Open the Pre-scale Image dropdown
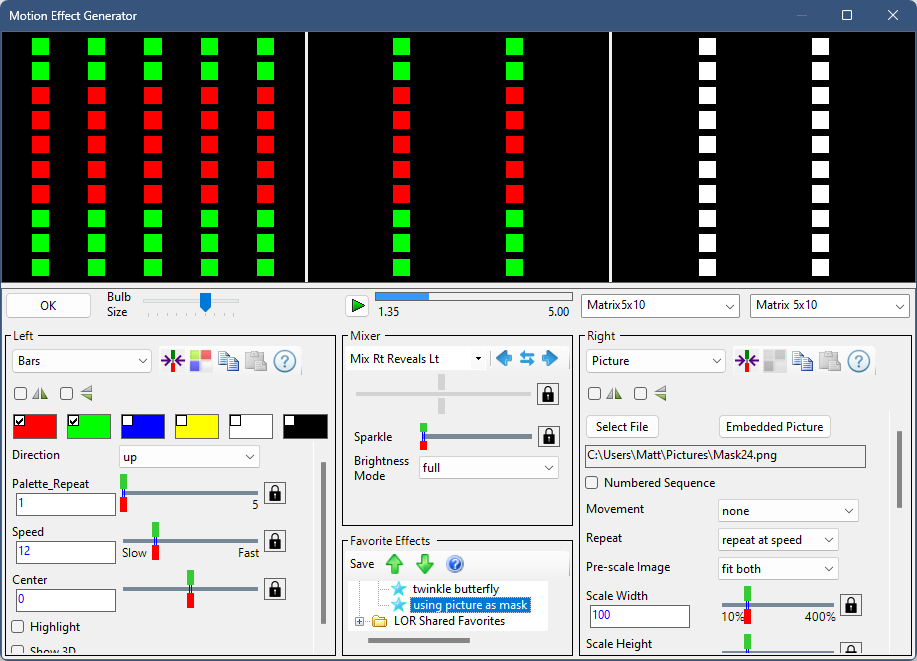Viewport: 917px width, 661px height. [778, 569]
